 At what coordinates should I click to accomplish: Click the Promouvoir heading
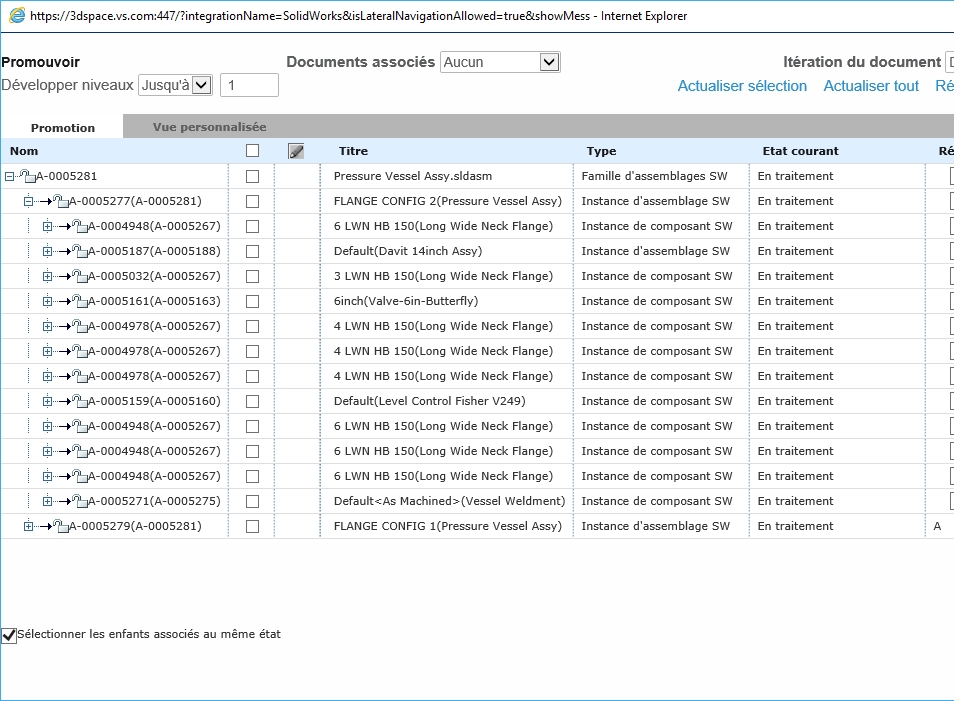point(40,62)
